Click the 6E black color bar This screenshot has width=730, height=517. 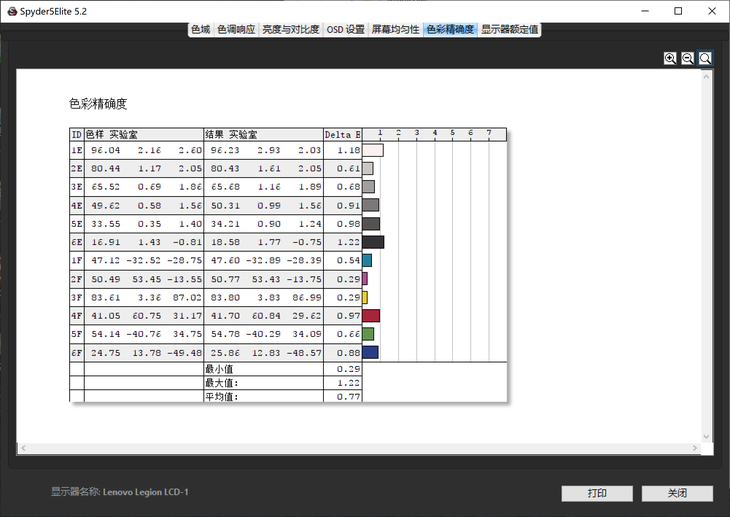pos(373,242)
